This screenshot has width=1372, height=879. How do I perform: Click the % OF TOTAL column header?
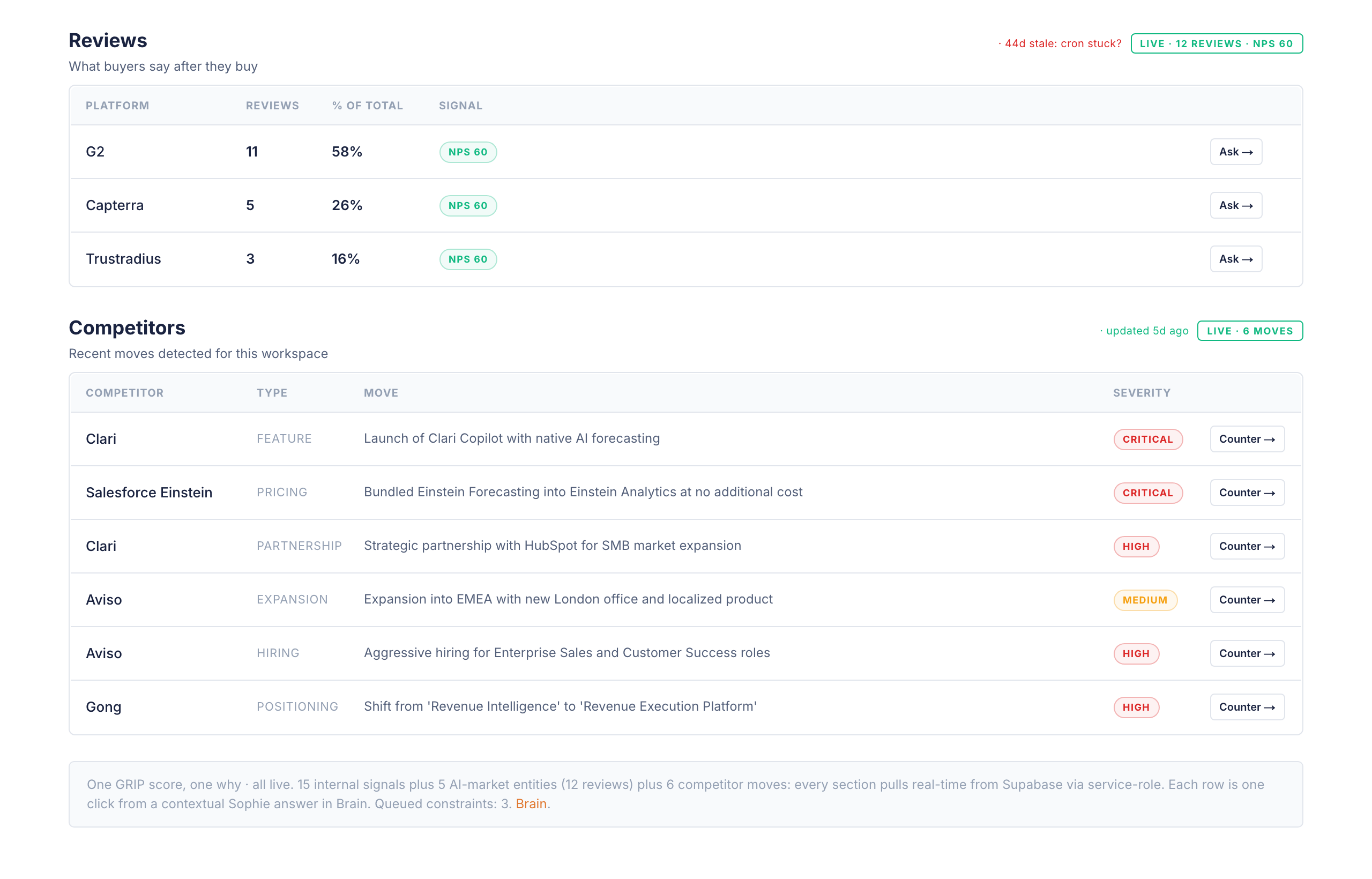[368, 106]
